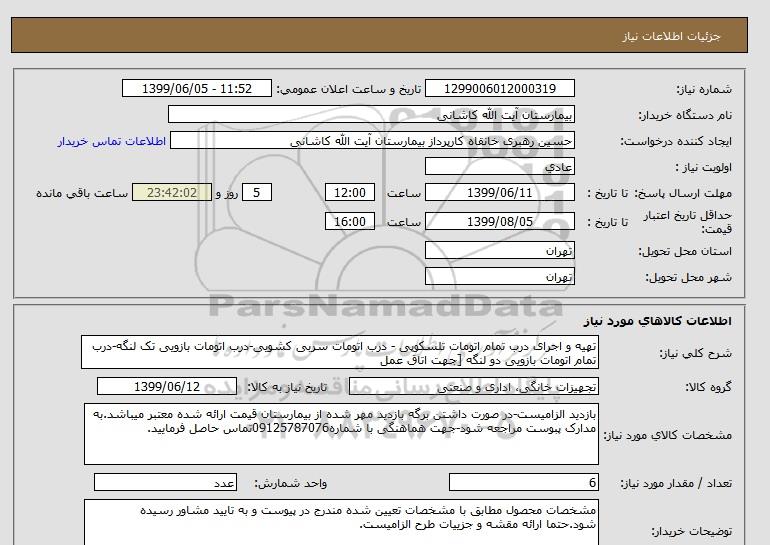Click the price validity date 1399/08/05
The height and width of the screenshot is (545, 770).
(499, 221)
